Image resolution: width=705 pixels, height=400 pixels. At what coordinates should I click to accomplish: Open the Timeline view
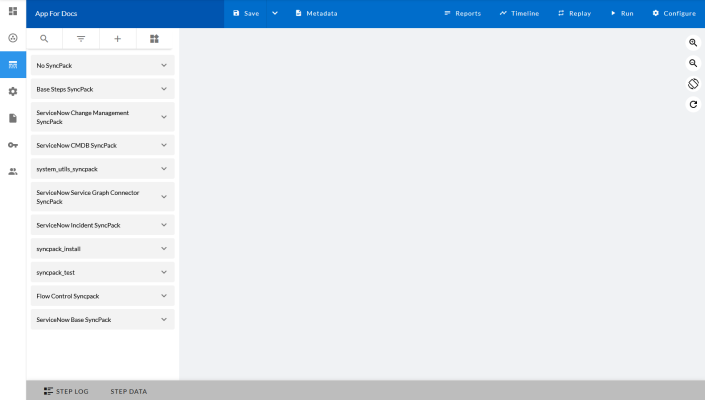click(518, 14)
